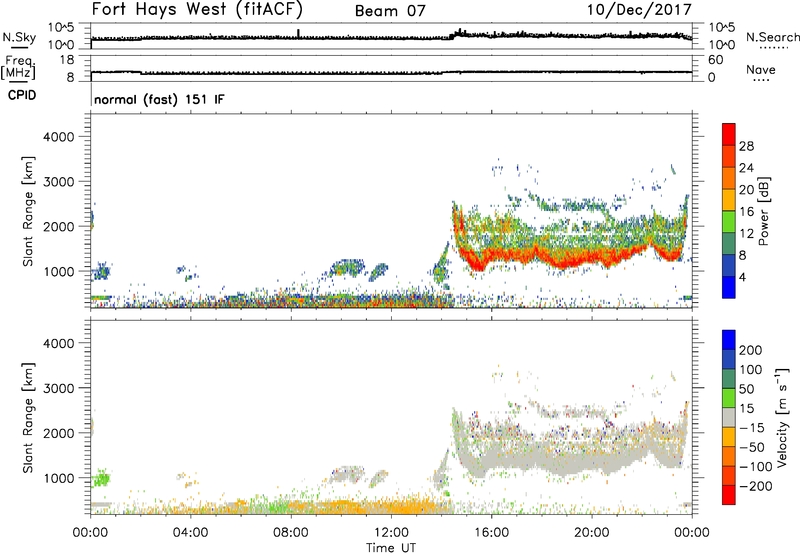
Task: Pick the gray segment of Velocity colorbar
Action: 729,417
